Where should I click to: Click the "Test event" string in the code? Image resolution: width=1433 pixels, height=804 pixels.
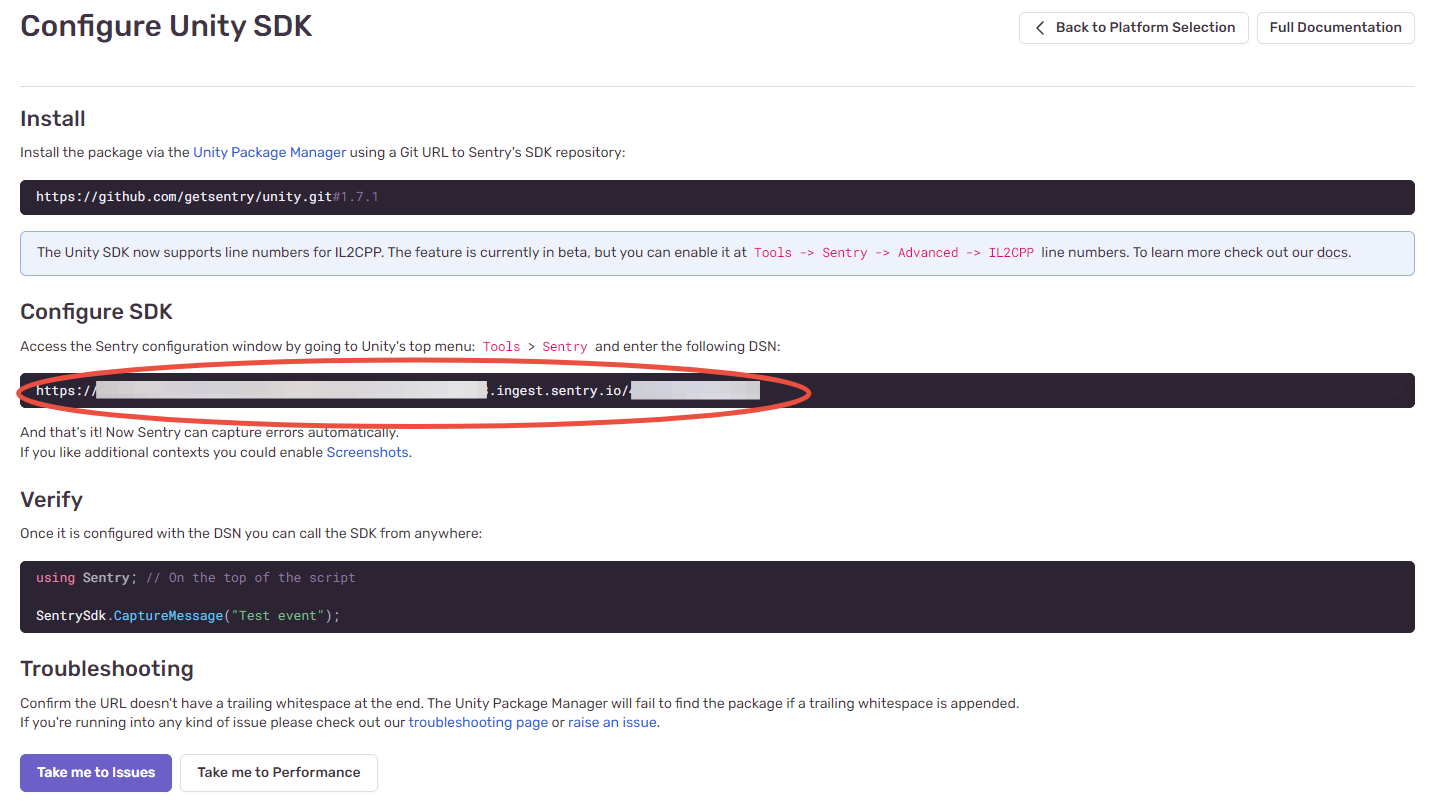point(278,616)
